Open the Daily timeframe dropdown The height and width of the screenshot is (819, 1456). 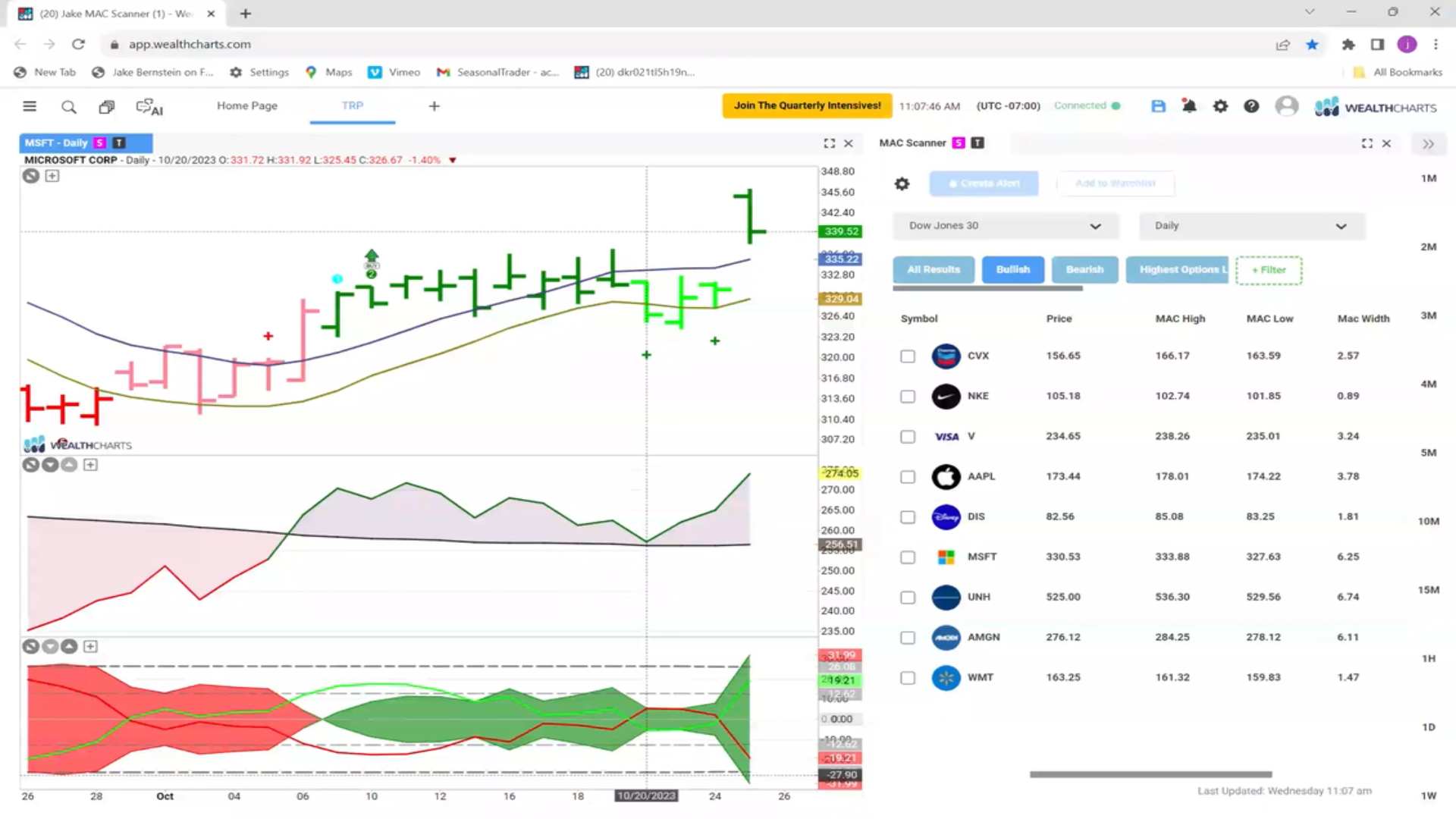point(1252,226)
